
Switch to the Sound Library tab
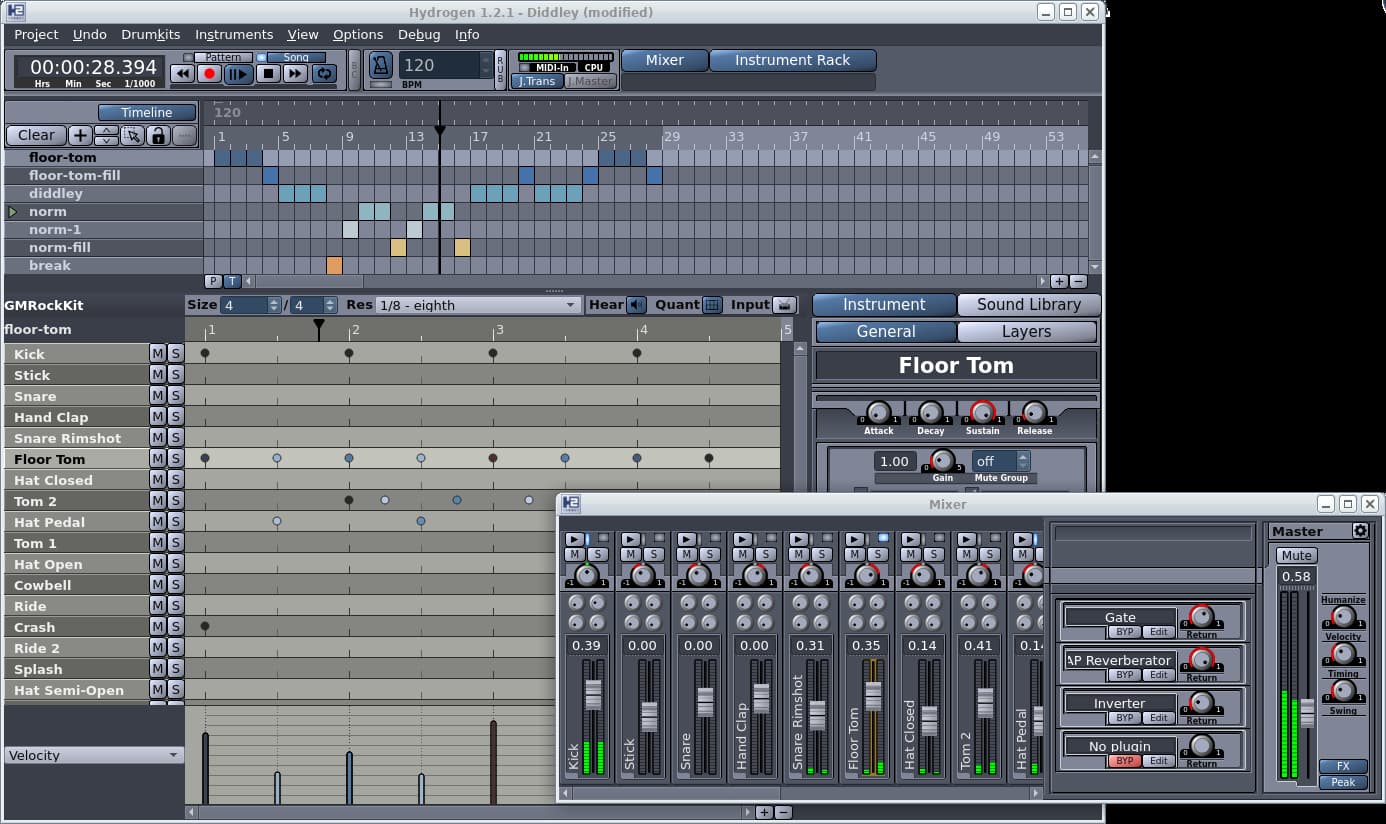[1028, 304]
